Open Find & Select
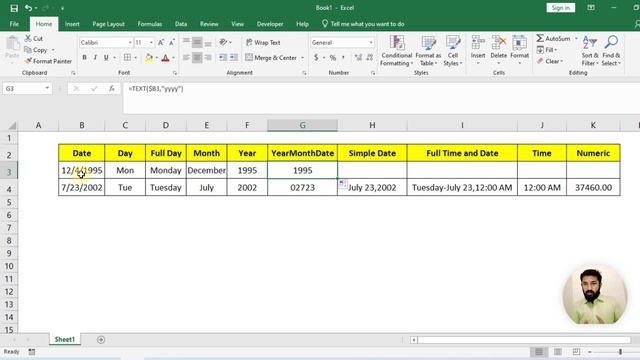 (611, 51)
